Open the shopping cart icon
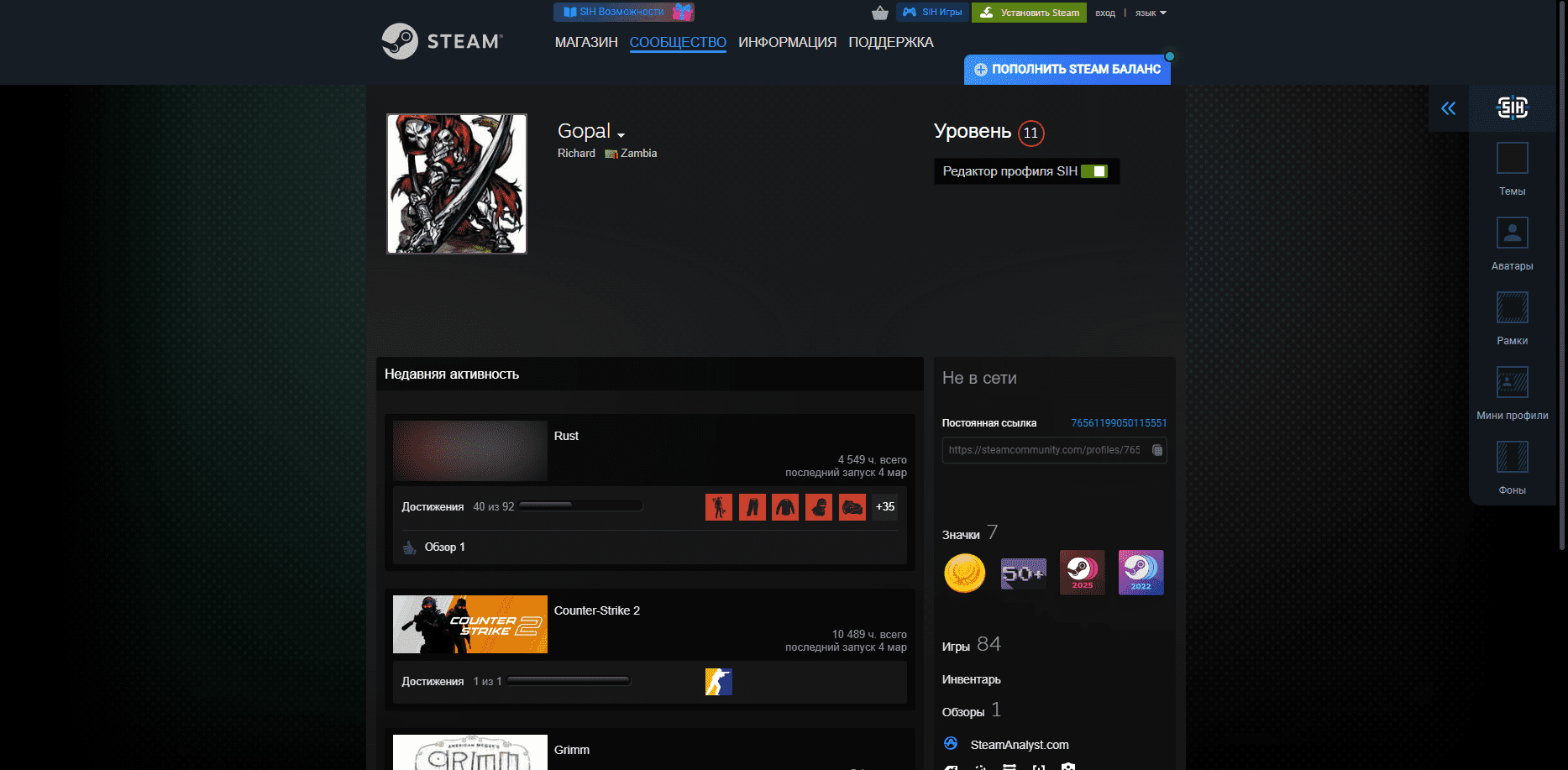This screenshot has width=1568, height=770. click(878, 13)
